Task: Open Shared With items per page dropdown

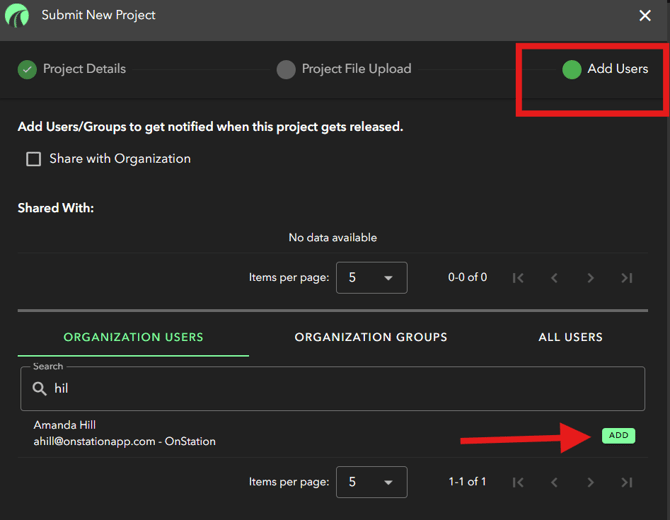Action: pos(371,278)
